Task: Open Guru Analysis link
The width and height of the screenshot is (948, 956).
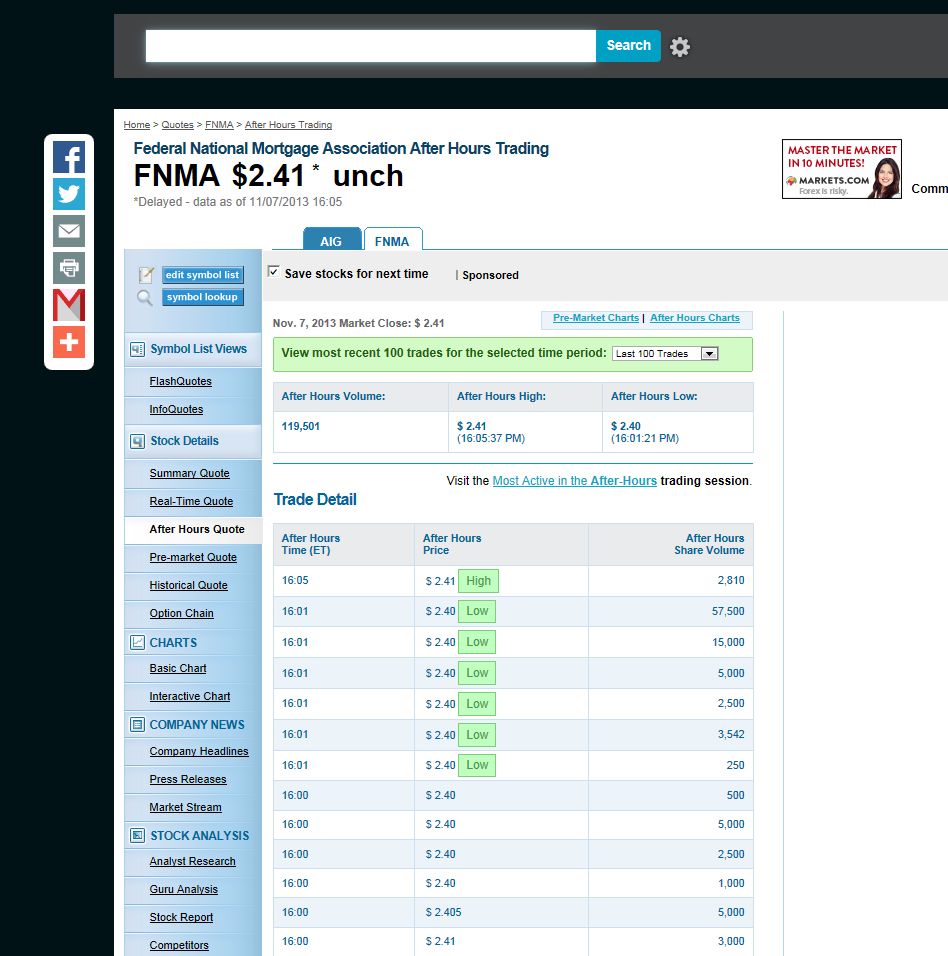Action: [184, 890]
